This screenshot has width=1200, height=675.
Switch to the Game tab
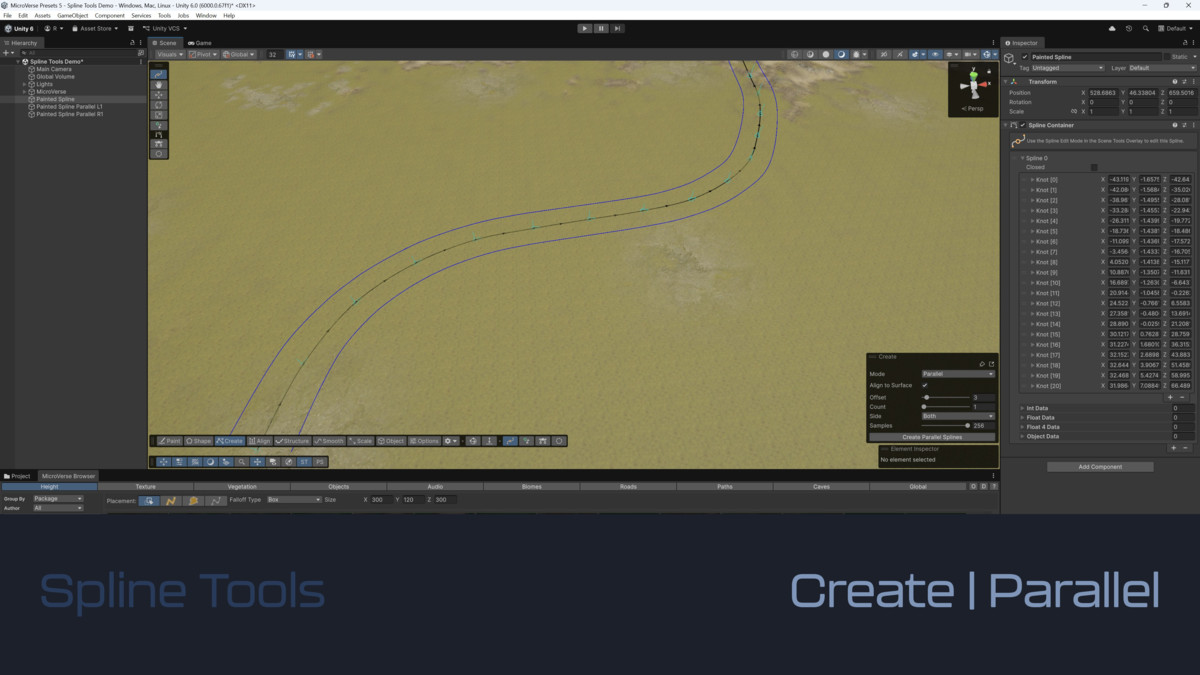[199, 43]
